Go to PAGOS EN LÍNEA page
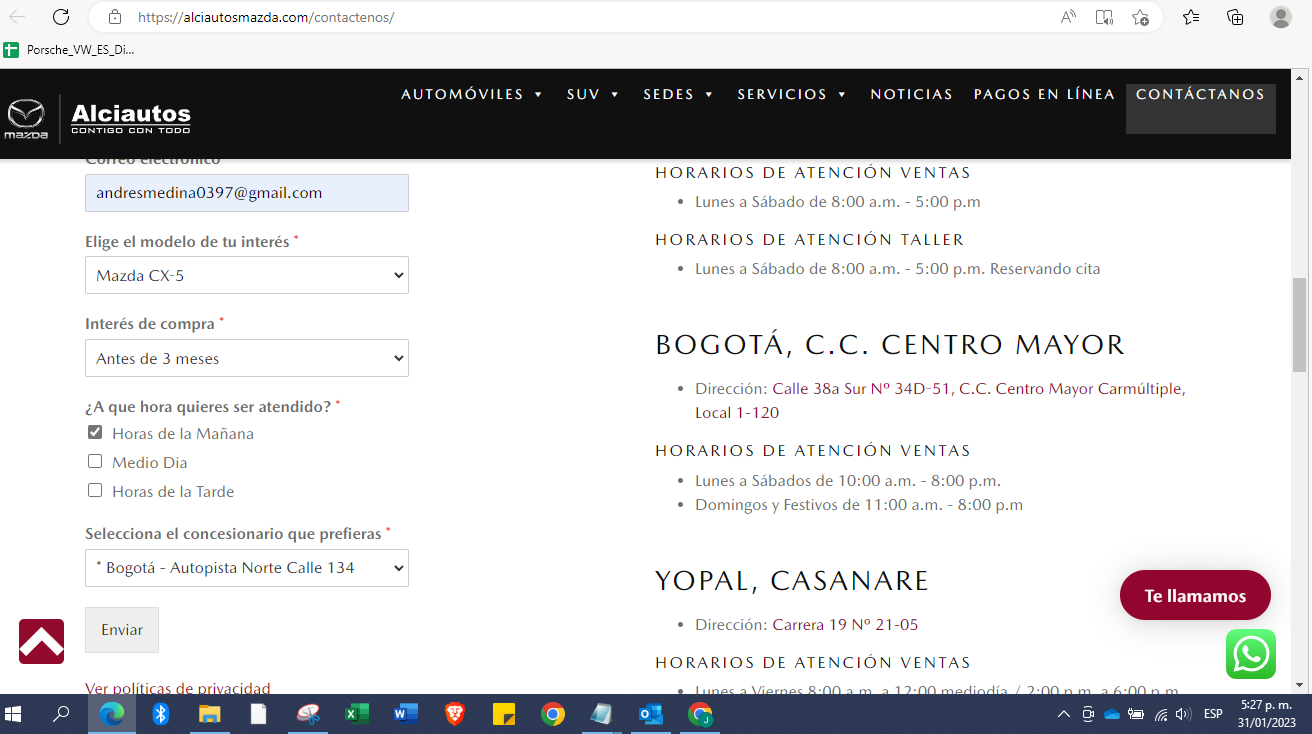The height and width of the screenshot is (734, 1312). 1044,94
